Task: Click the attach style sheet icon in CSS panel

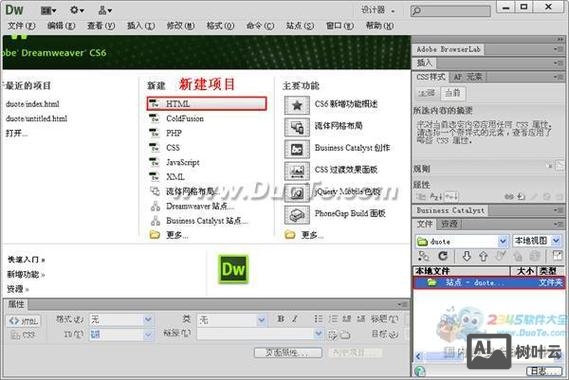Action: (509, 197)
